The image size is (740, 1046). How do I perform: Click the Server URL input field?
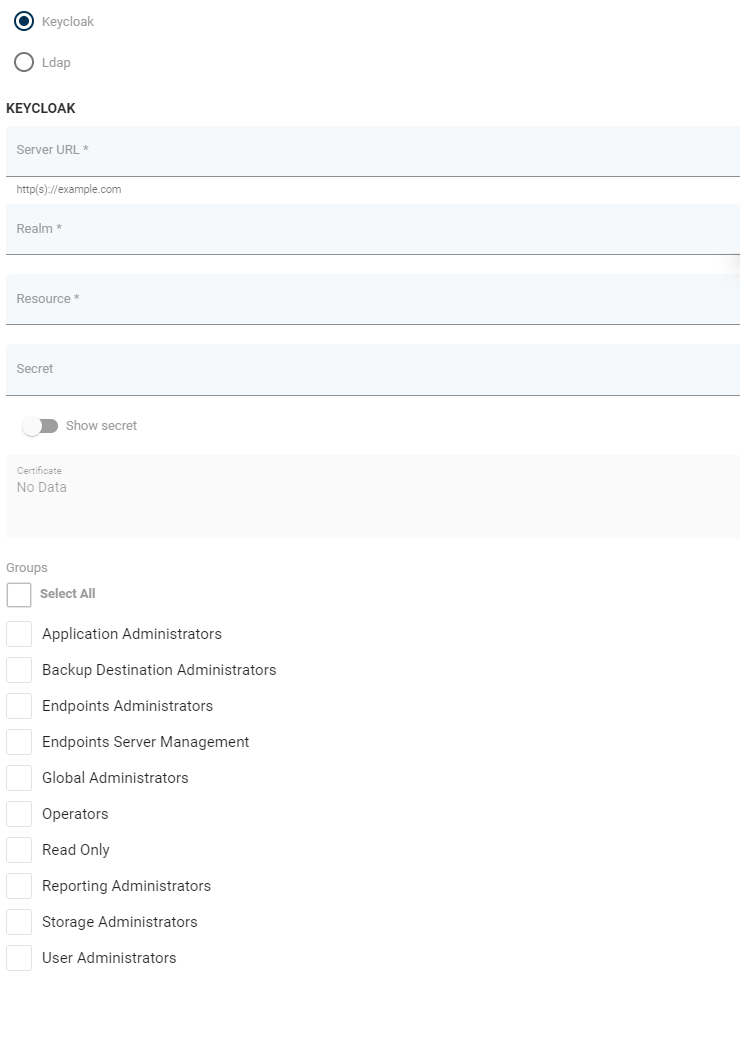tap(372, 151)
